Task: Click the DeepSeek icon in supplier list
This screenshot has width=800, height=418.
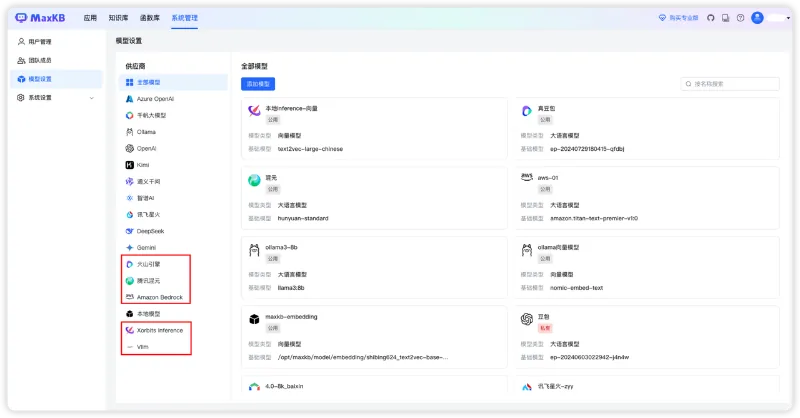Action: click(130, 231)
